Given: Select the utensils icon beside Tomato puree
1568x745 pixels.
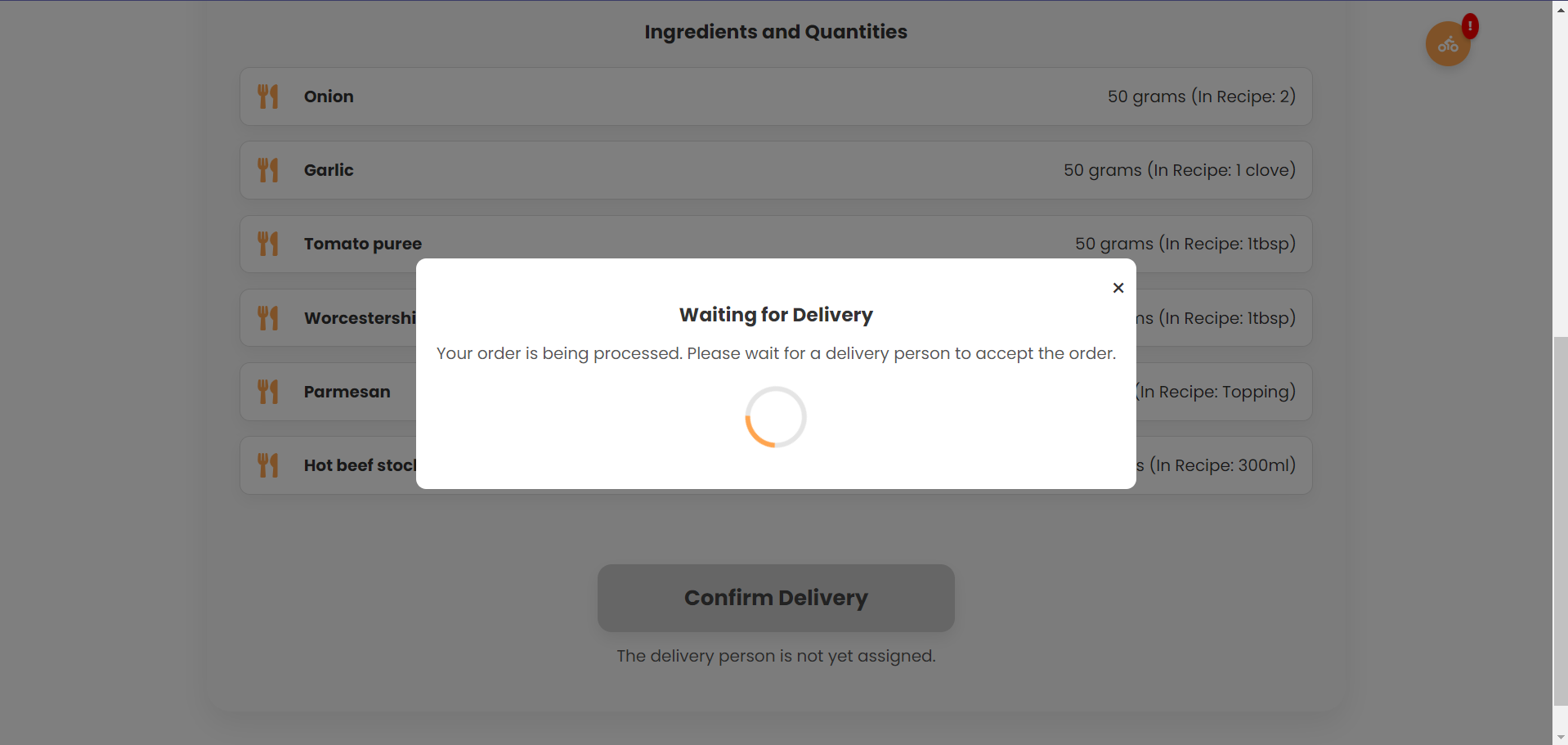Looking at the screenshot, I should coord(268,244).
